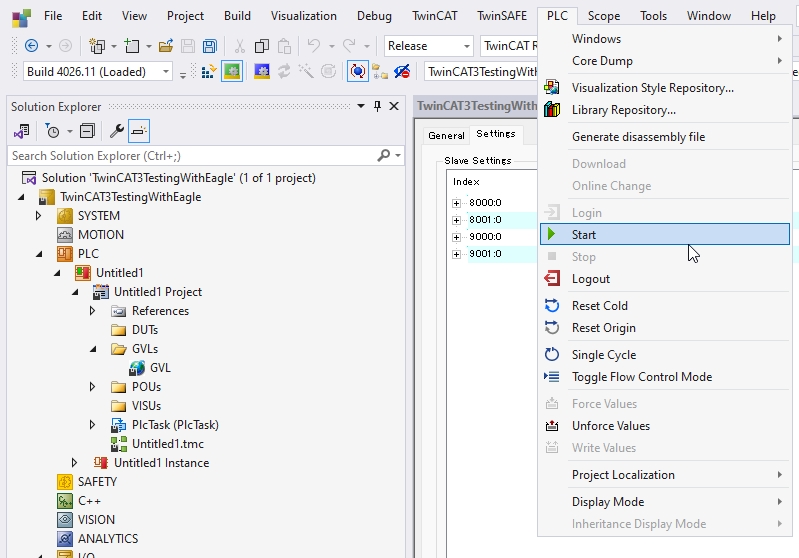Open the Project Localization submenu

664,474
